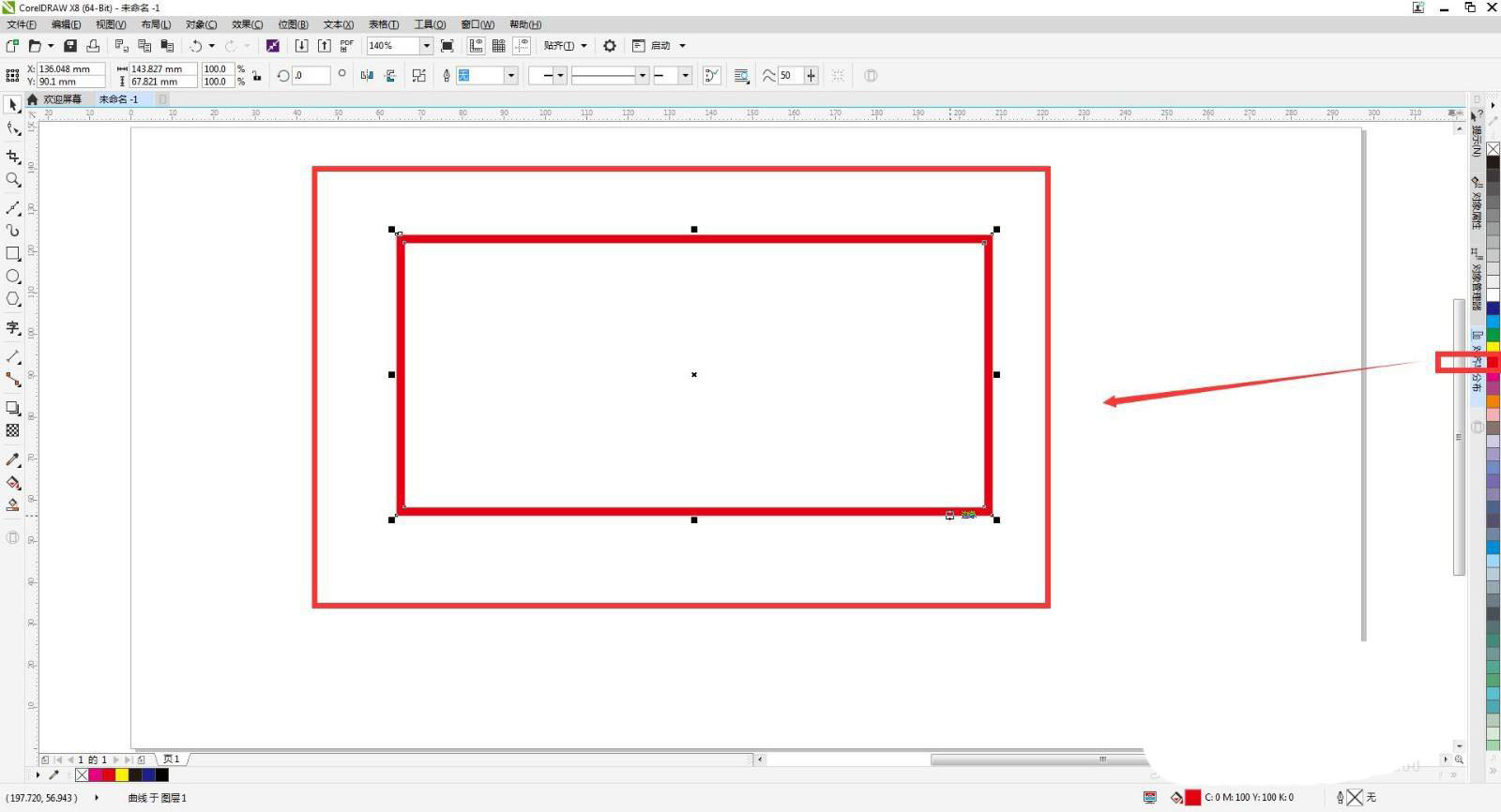The image size is (1501, 812).
Task: Open the 帮助(H) menu
Action: coord(525,24)
